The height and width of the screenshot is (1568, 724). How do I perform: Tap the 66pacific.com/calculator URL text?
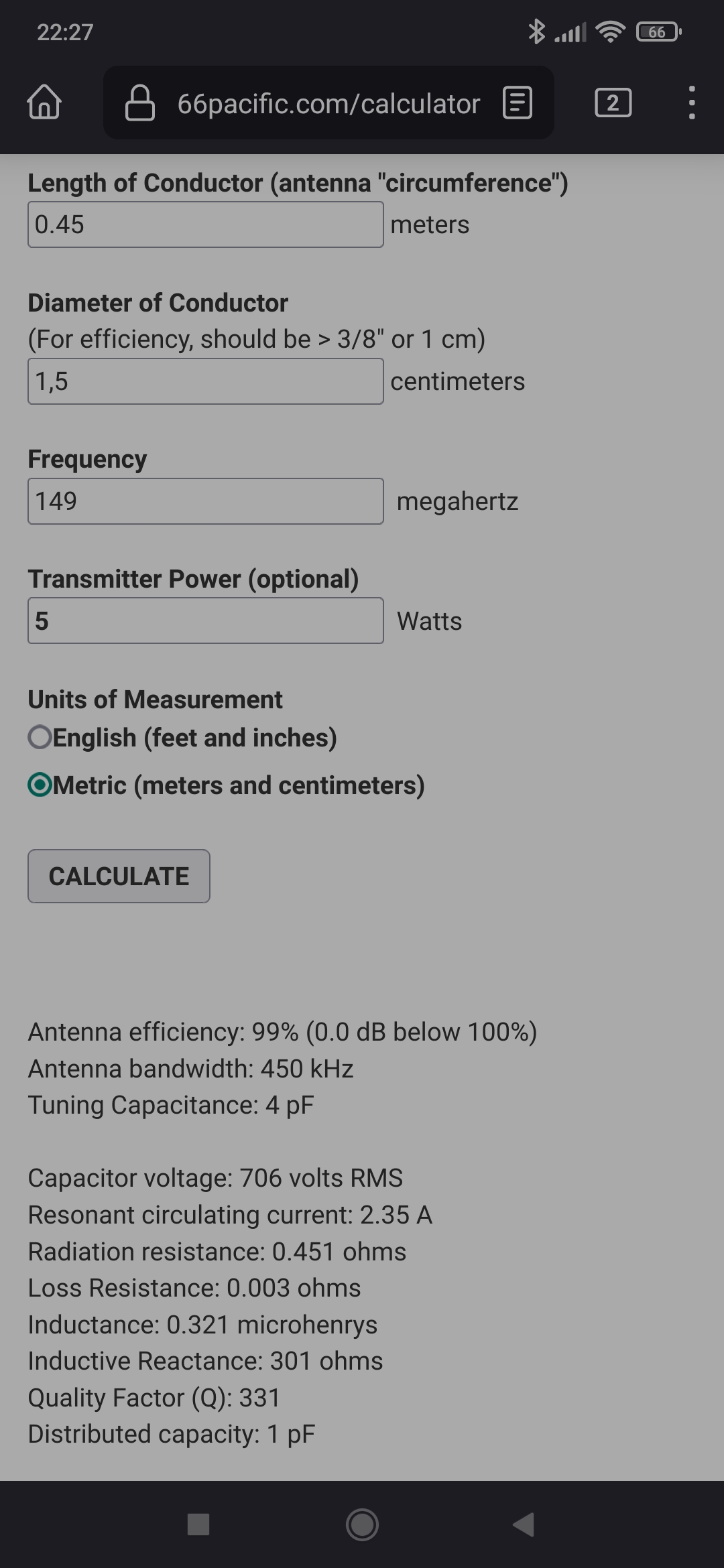click(x=328, y=104)
